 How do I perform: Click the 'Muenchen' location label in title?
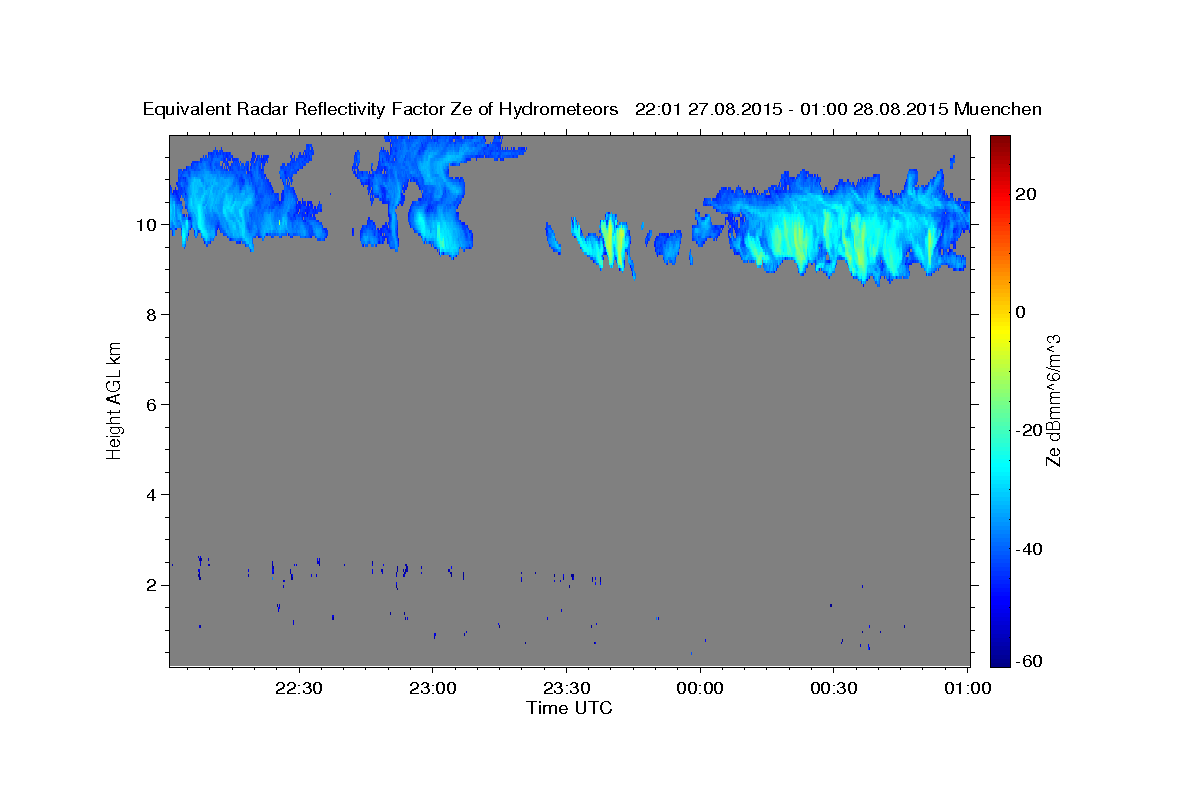[x=998, y=110]
